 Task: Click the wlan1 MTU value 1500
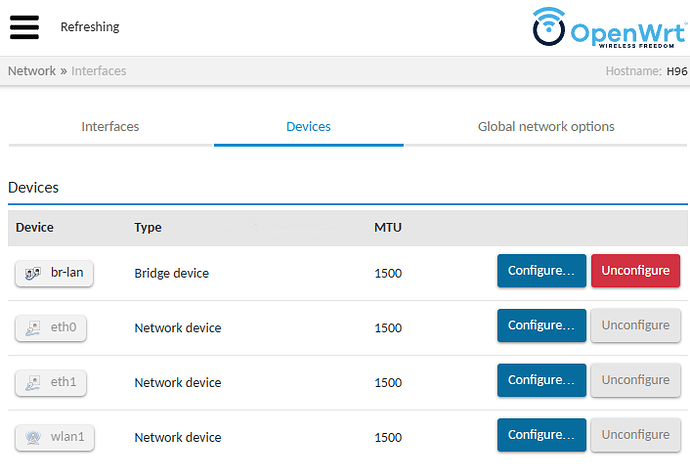388,438
